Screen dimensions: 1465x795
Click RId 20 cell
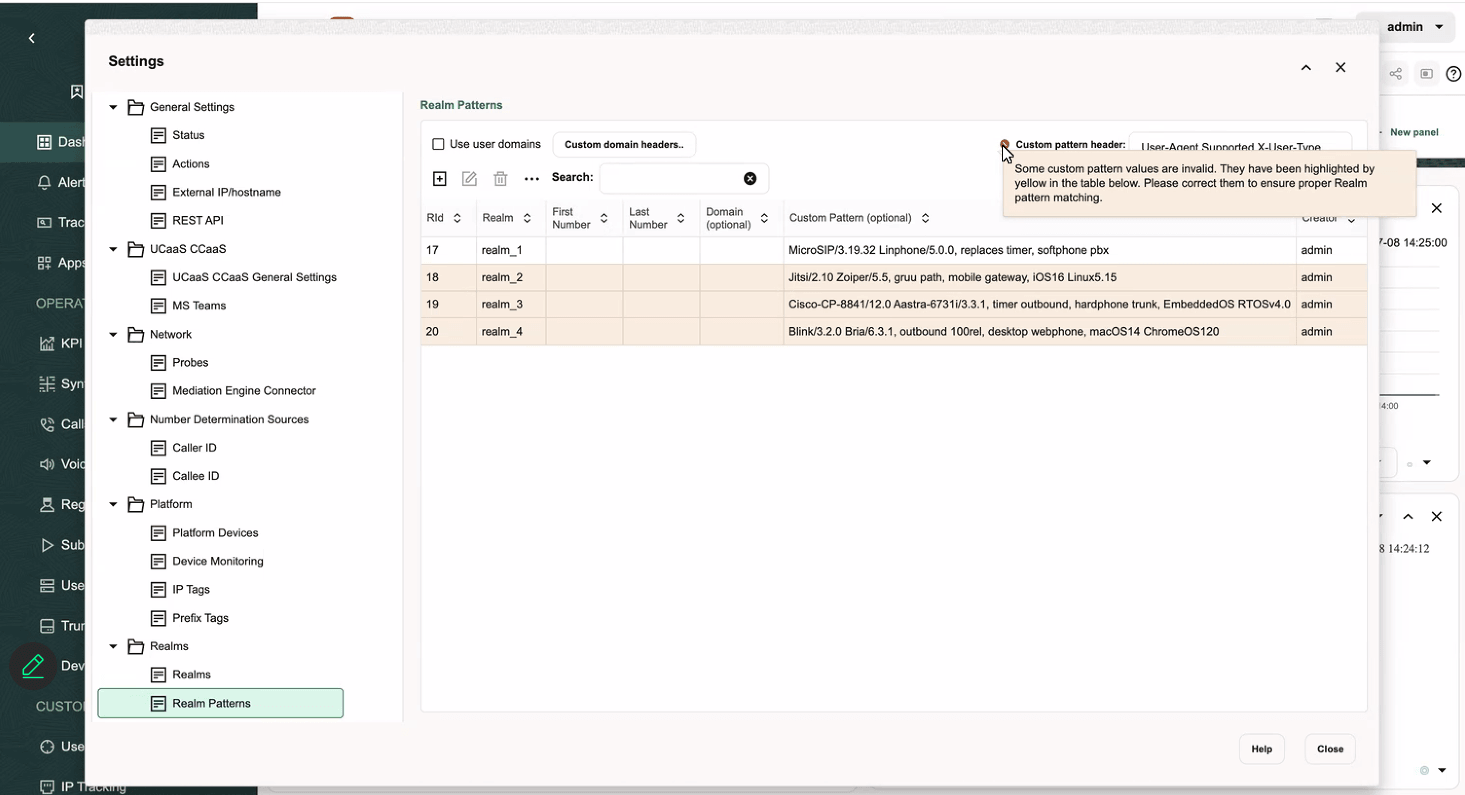click(448, 331)
